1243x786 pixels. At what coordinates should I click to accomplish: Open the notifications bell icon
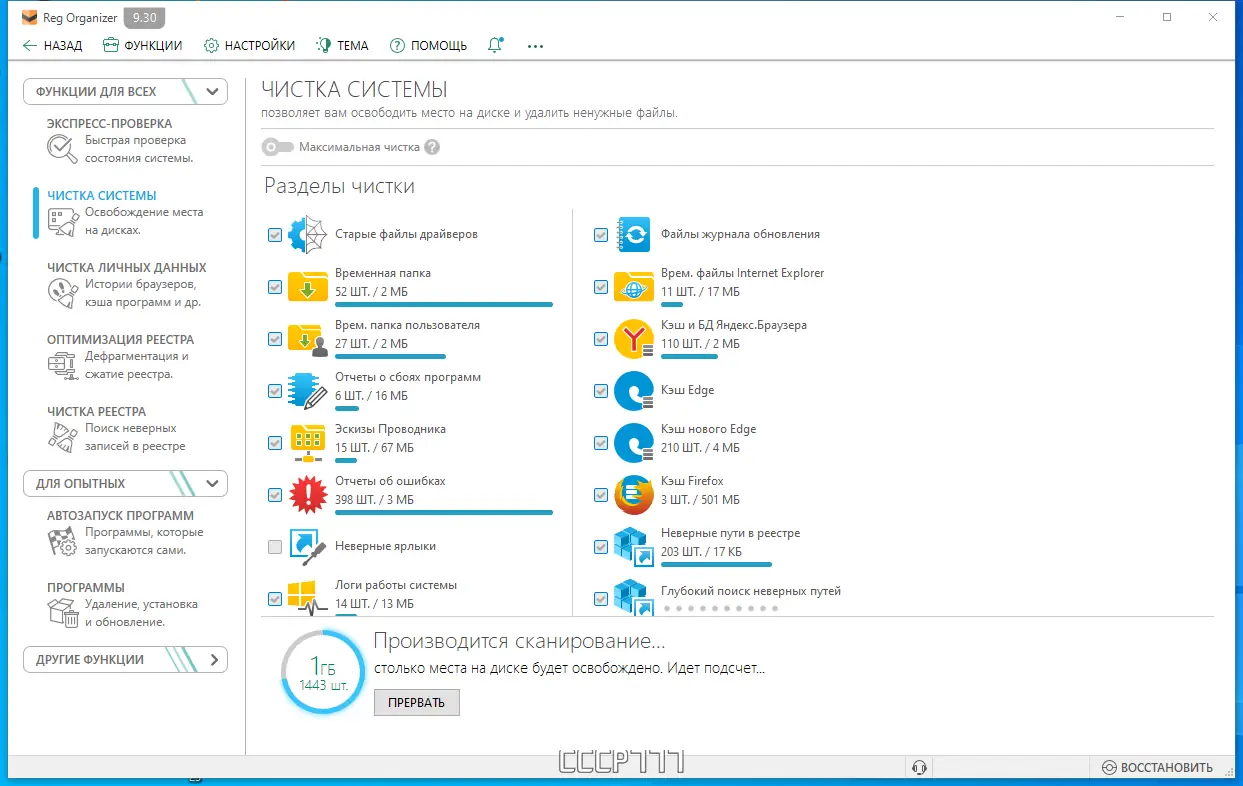pos(495,45)
